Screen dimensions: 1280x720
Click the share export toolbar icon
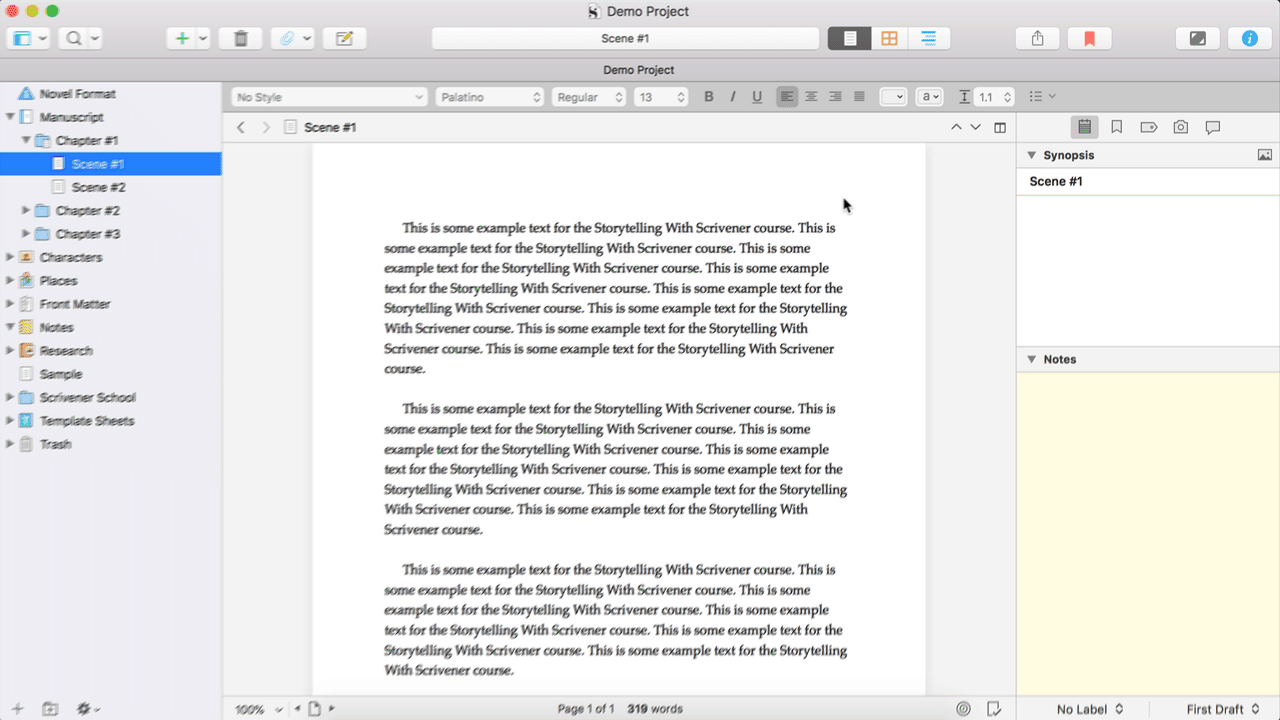coord(1037,38)
